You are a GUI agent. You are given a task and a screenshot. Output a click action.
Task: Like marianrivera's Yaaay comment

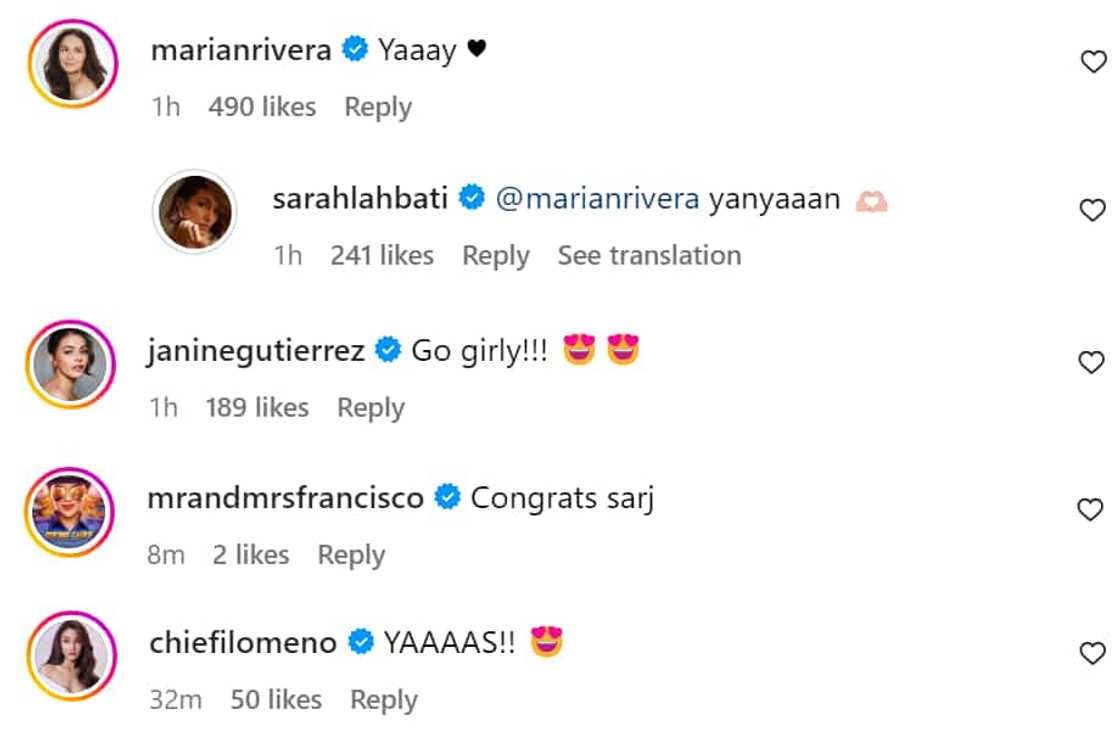coord(1093,63)
